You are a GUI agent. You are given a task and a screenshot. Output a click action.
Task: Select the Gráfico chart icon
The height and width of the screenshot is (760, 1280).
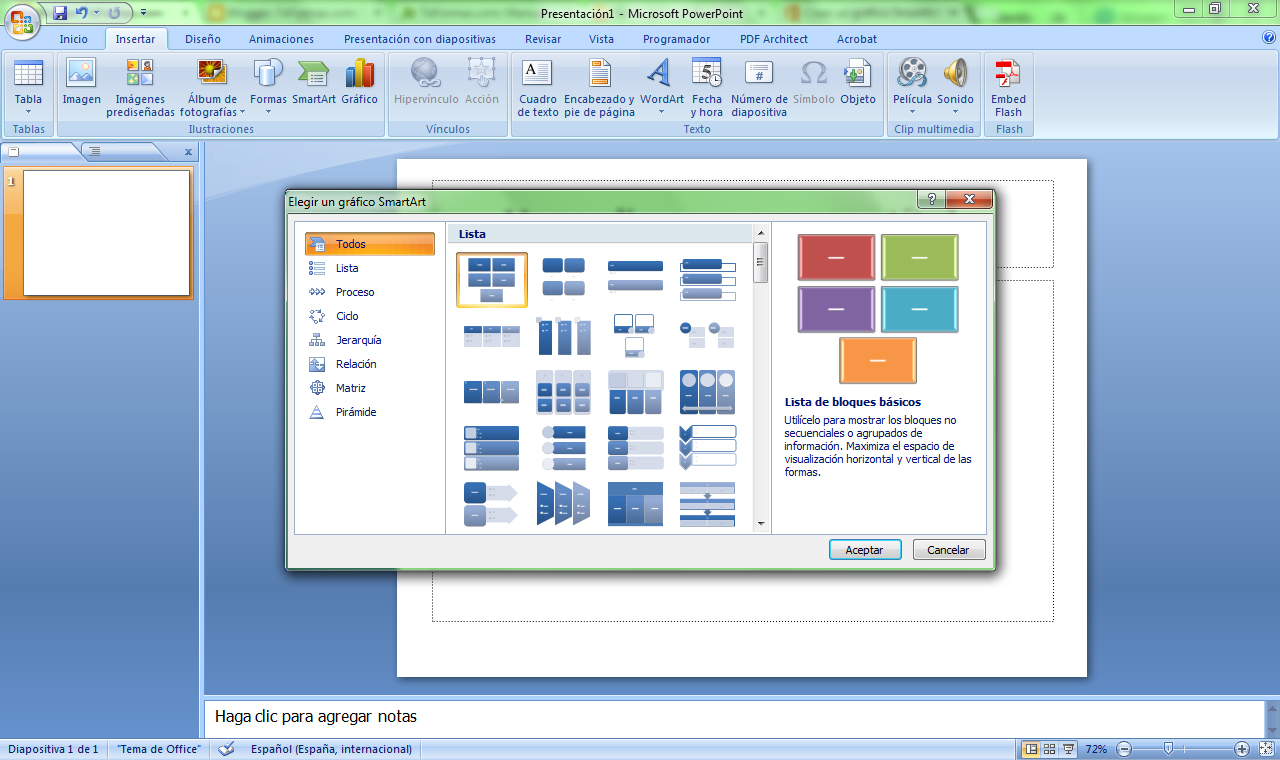tap(359, 75)
